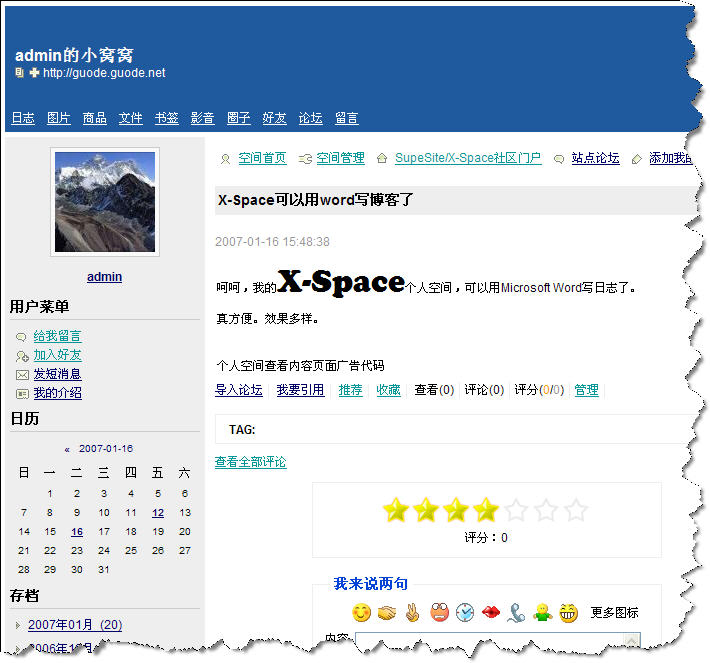Go to the 好友 tab
The height and width of the screenshot is (663, 710).
(x=274, y=118)
